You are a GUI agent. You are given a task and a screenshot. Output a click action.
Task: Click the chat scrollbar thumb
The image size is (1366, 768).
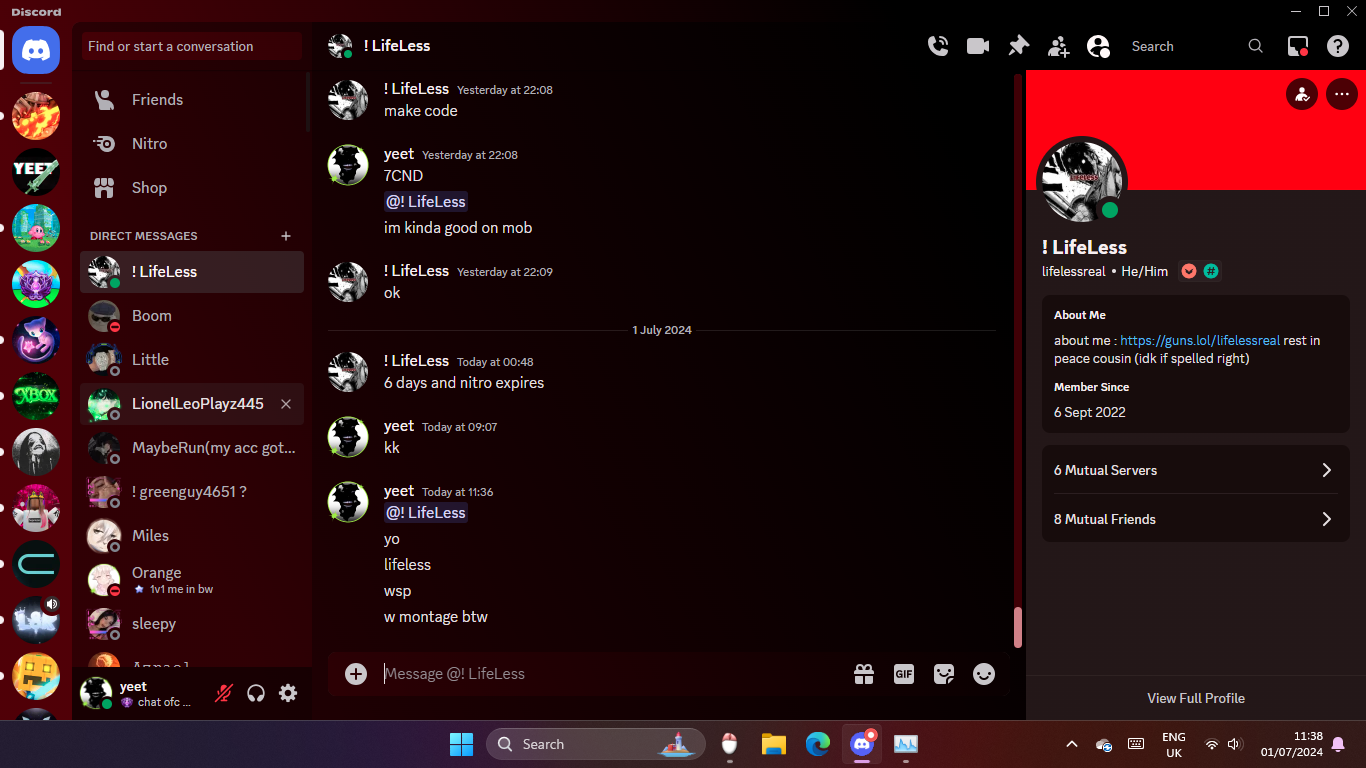click(x=1018, y=628)
